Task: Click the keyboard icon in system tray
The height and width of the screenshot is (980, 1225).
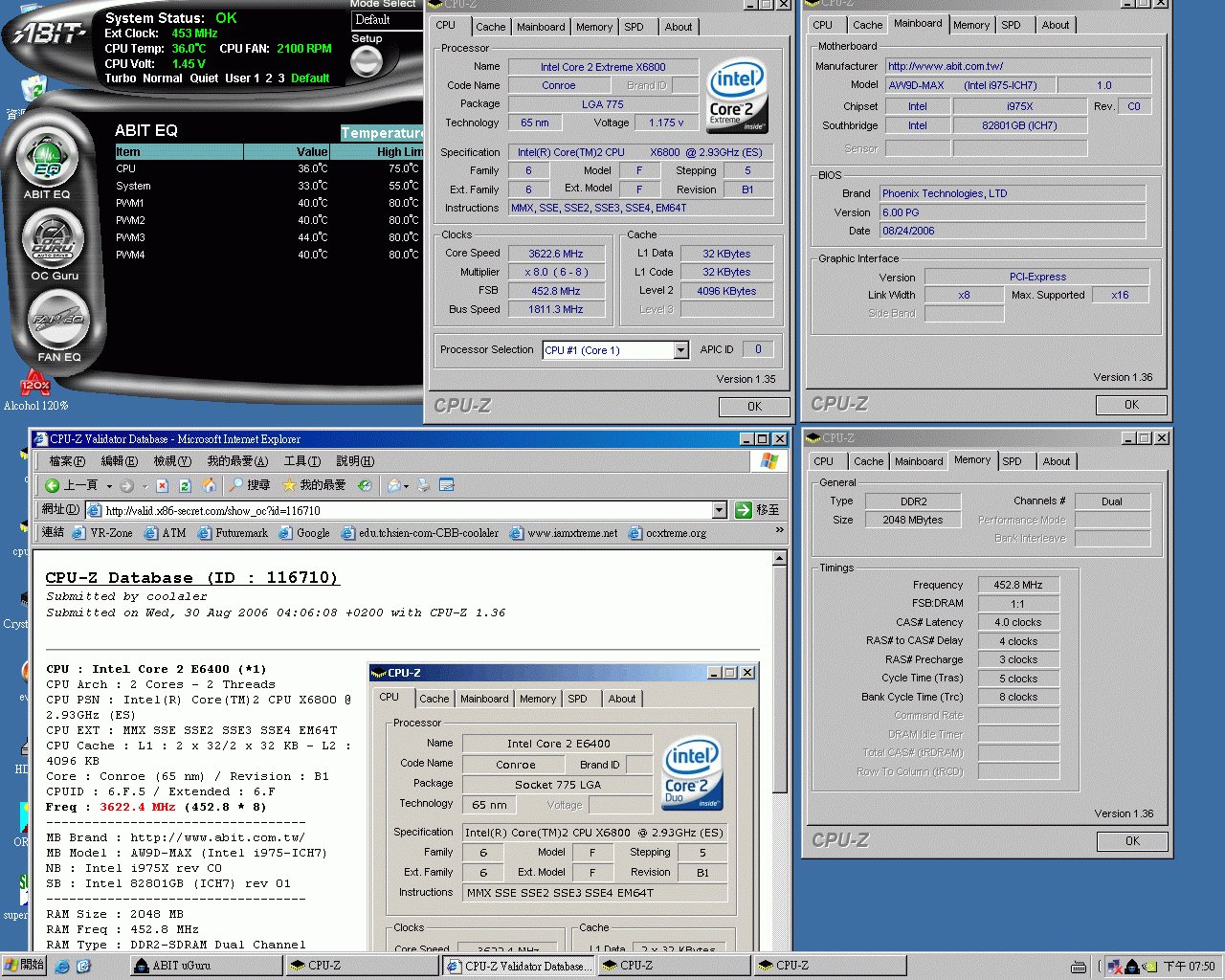Action: pyautogui.click(x=1079, y=967)
